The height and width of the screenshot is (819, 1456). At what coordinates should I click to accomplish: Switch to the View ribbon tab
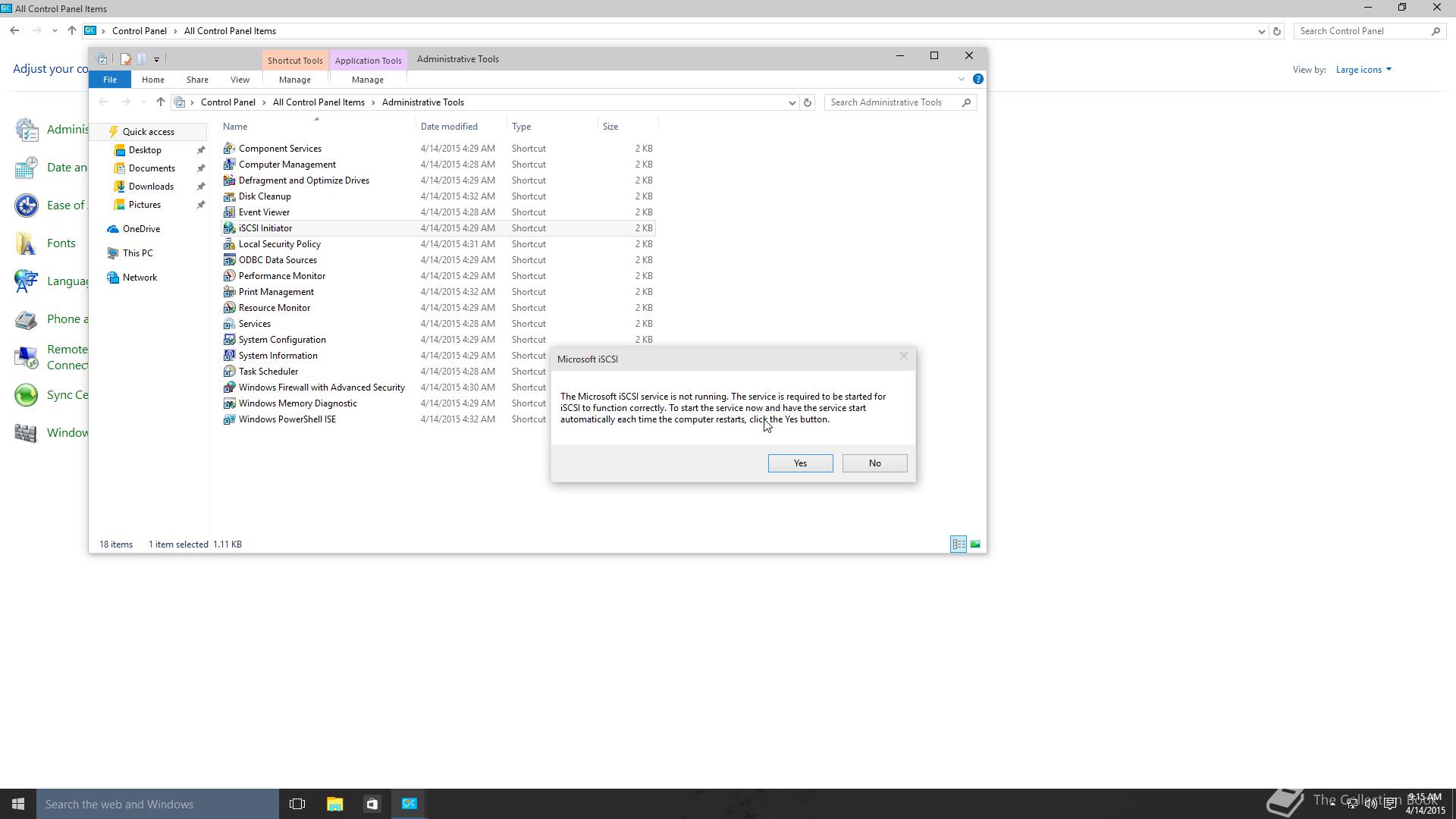click(x=240, y=80)
